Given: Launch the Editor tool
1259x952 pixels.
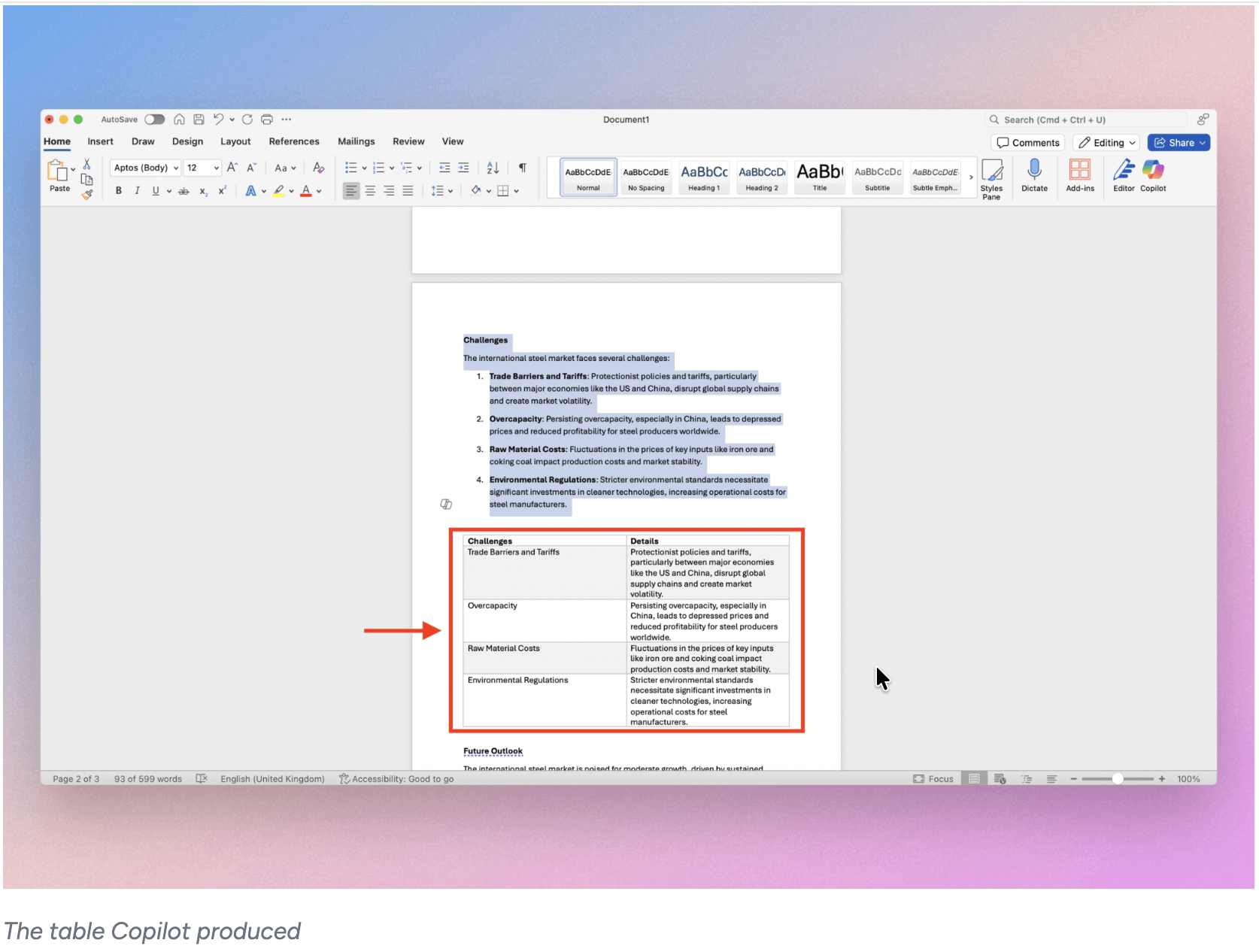Looking at the screenshot, I should [1123, 177].
